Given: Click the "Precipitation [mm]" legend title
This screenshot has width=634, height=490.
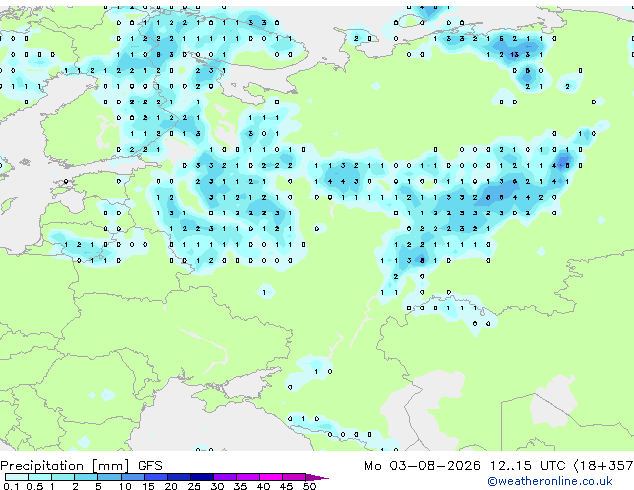Looking at the screenshot, I should (65, 466).
